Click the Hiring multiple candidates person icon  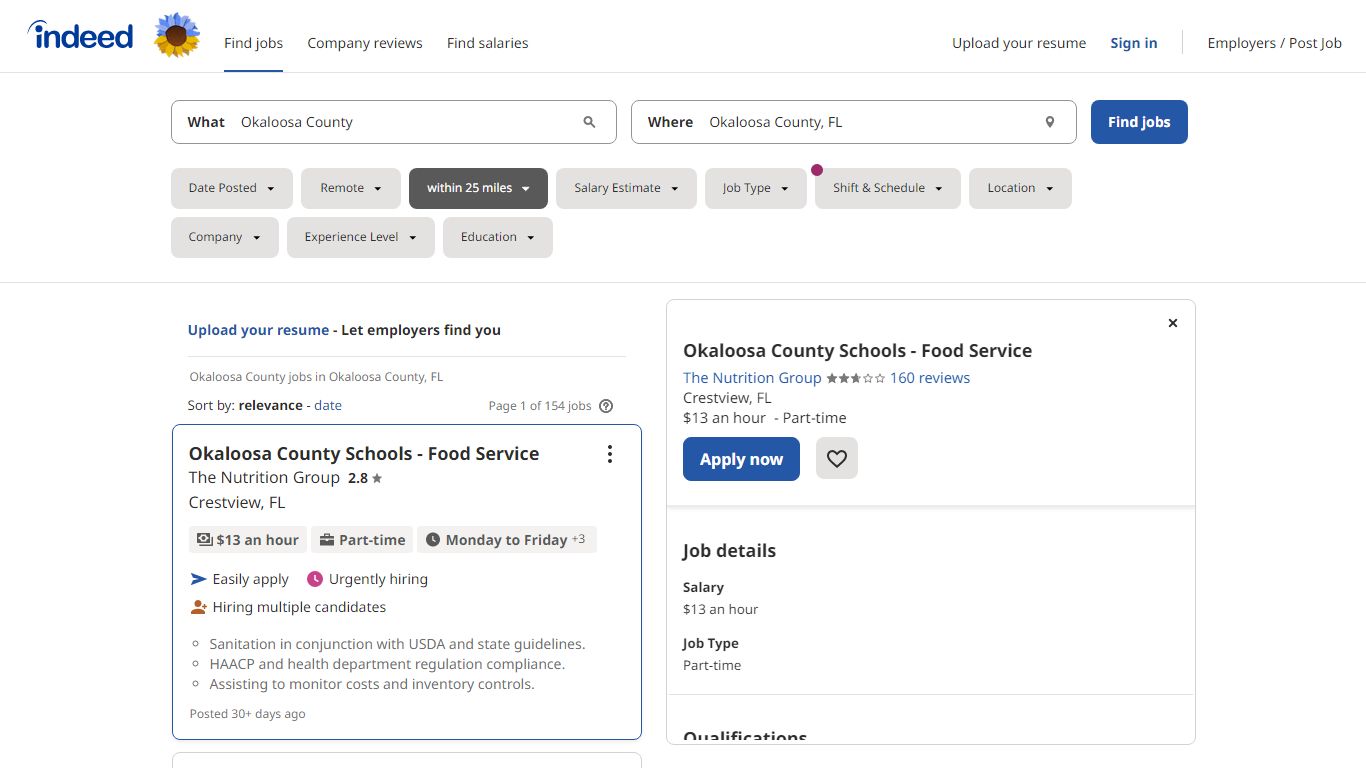click(198, 607)
